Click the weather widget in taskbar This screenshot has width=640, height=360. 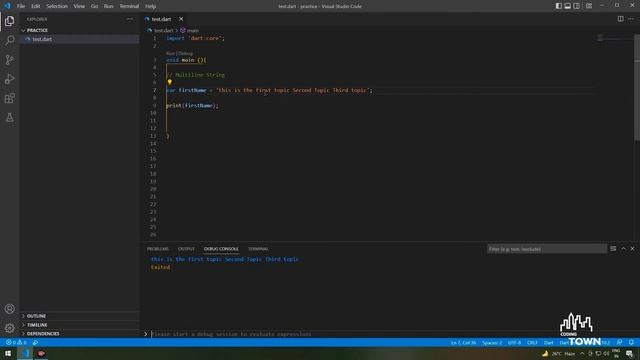[x=558, y=353]
